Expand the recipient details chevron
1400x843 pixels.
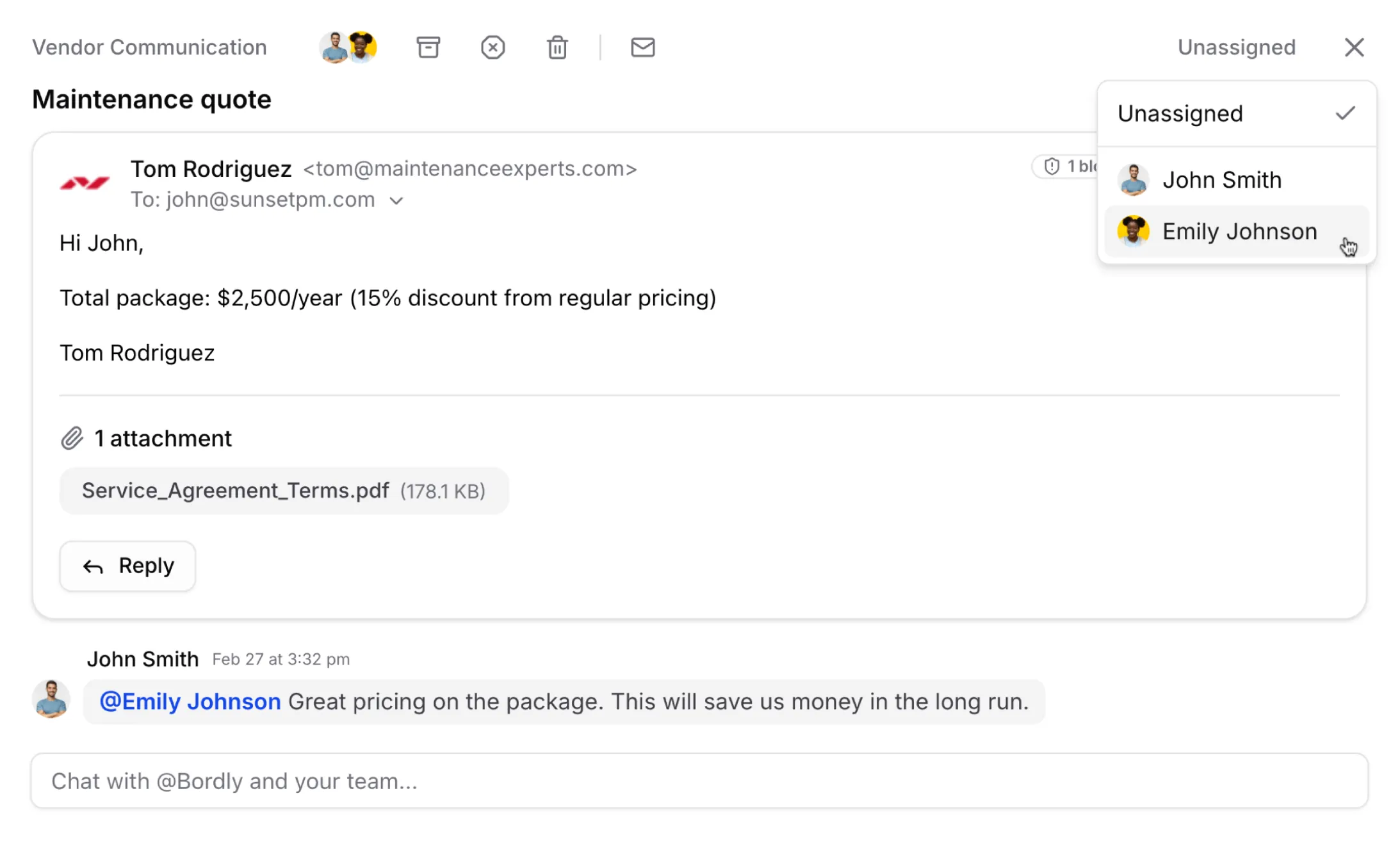click(x=396, y=201)
